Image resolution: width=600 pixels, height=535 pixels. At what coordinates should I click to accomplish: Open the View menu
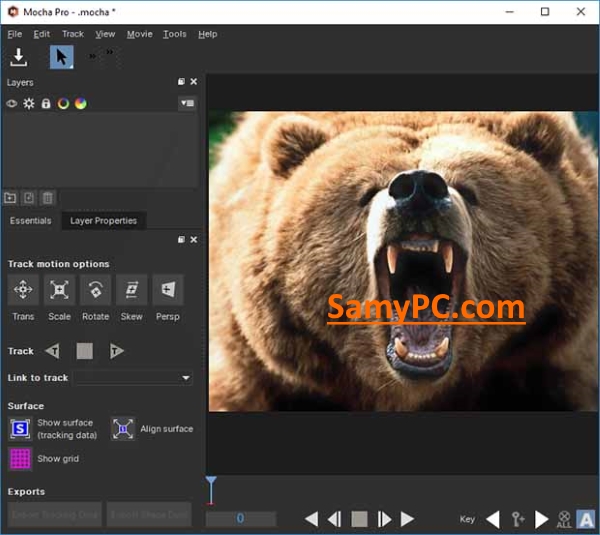click(x=105, y=34)
